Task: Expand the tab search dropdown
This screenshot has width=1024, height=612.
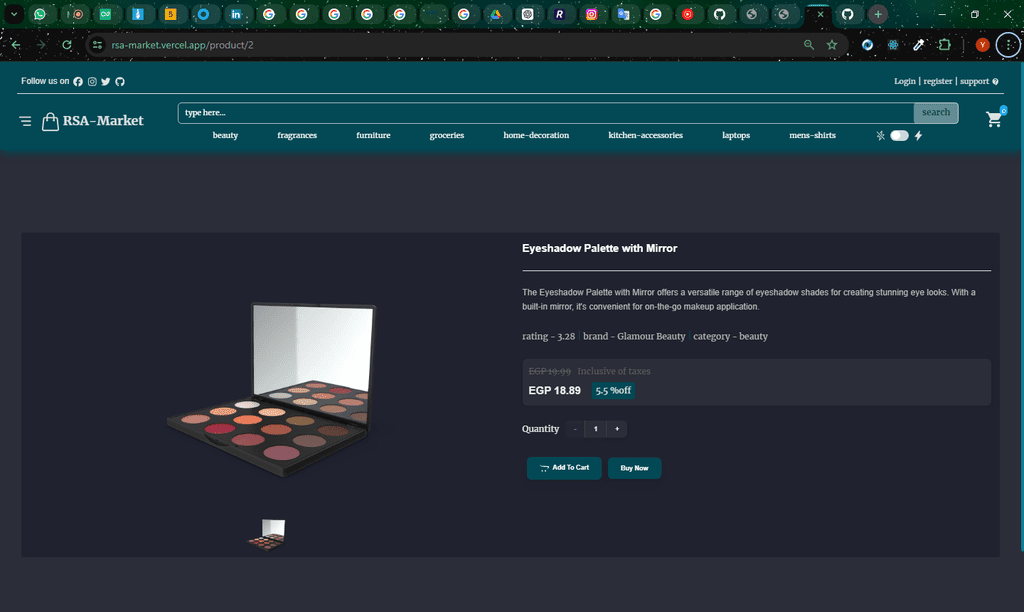Action: tap(14, 14)
